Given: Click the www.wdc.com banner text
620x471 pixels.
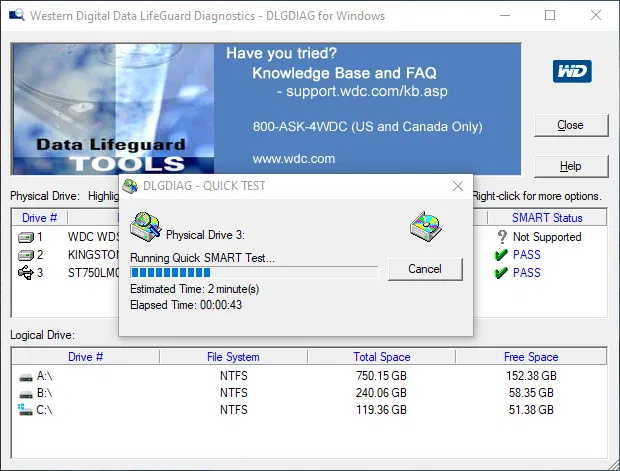Looking at the screenshot, I should tap(294, 159).
